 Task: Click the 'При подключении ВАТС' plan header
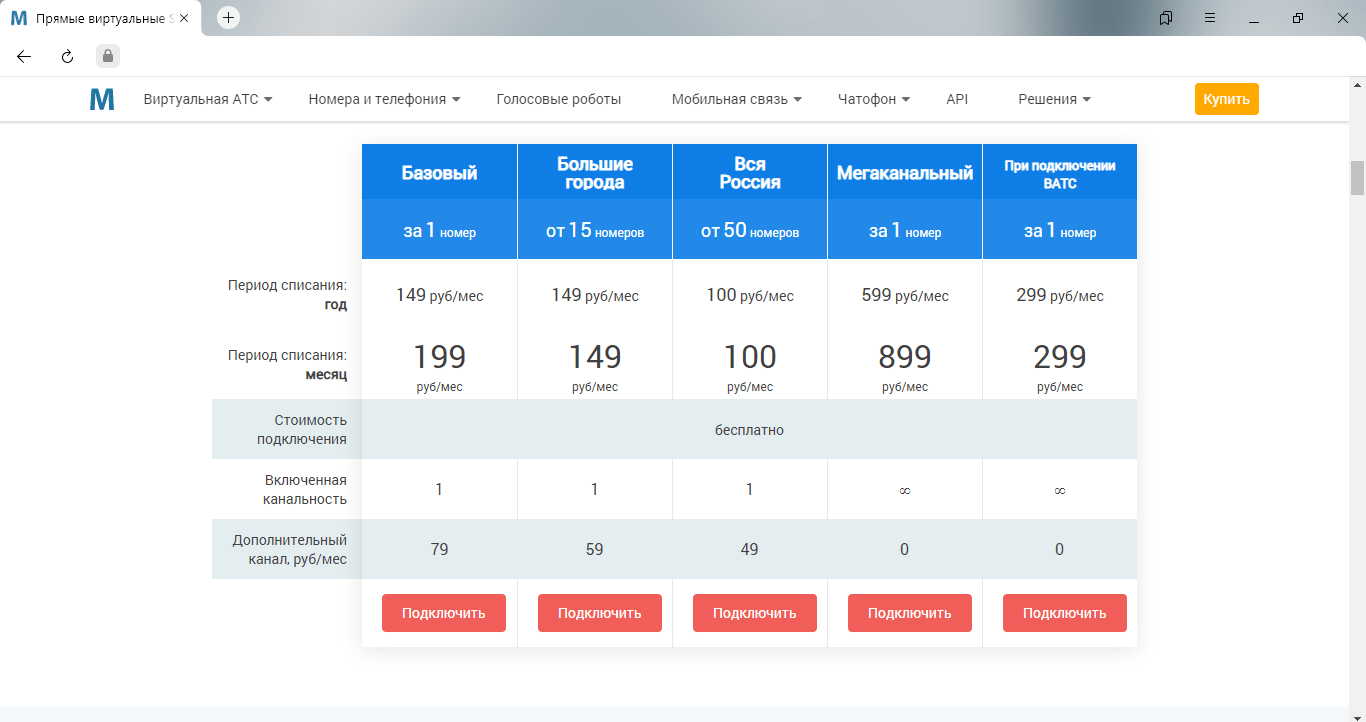1060,172
